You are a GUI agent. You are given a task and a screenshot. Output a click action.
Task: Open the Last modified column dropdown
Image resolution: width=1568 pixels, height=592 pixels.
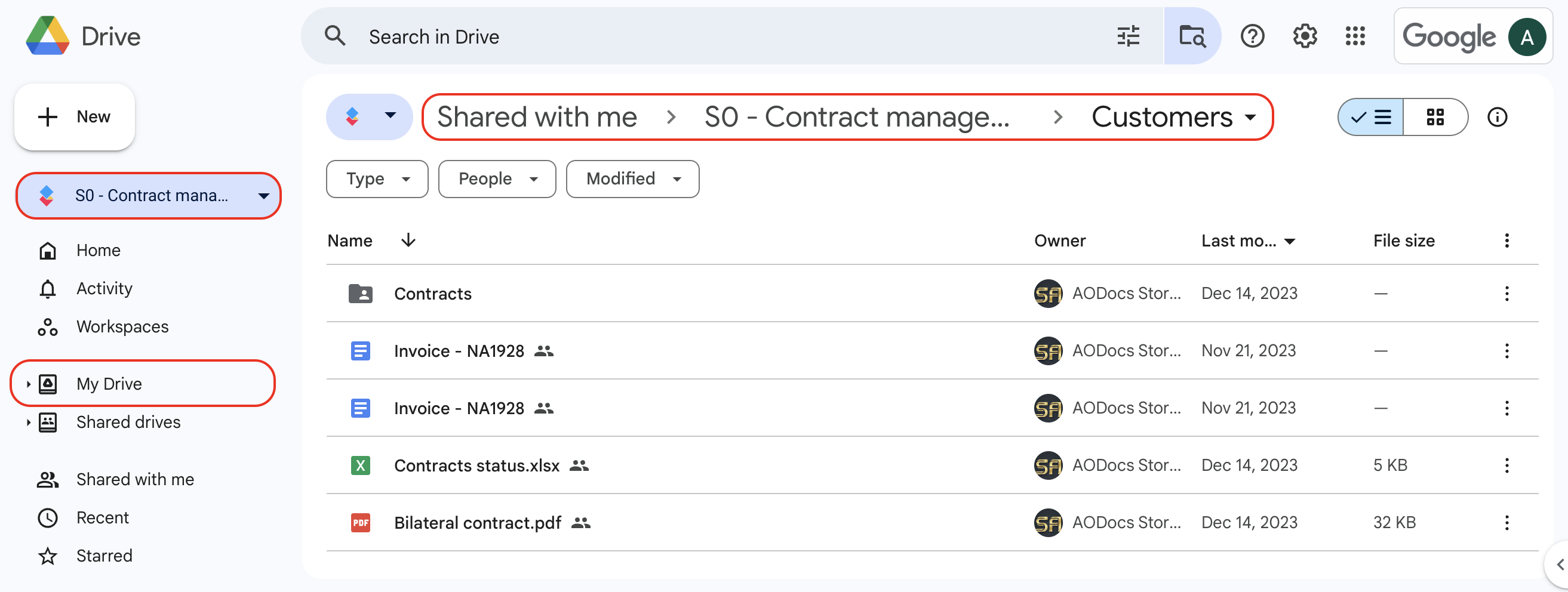[x=1289, y=241]
